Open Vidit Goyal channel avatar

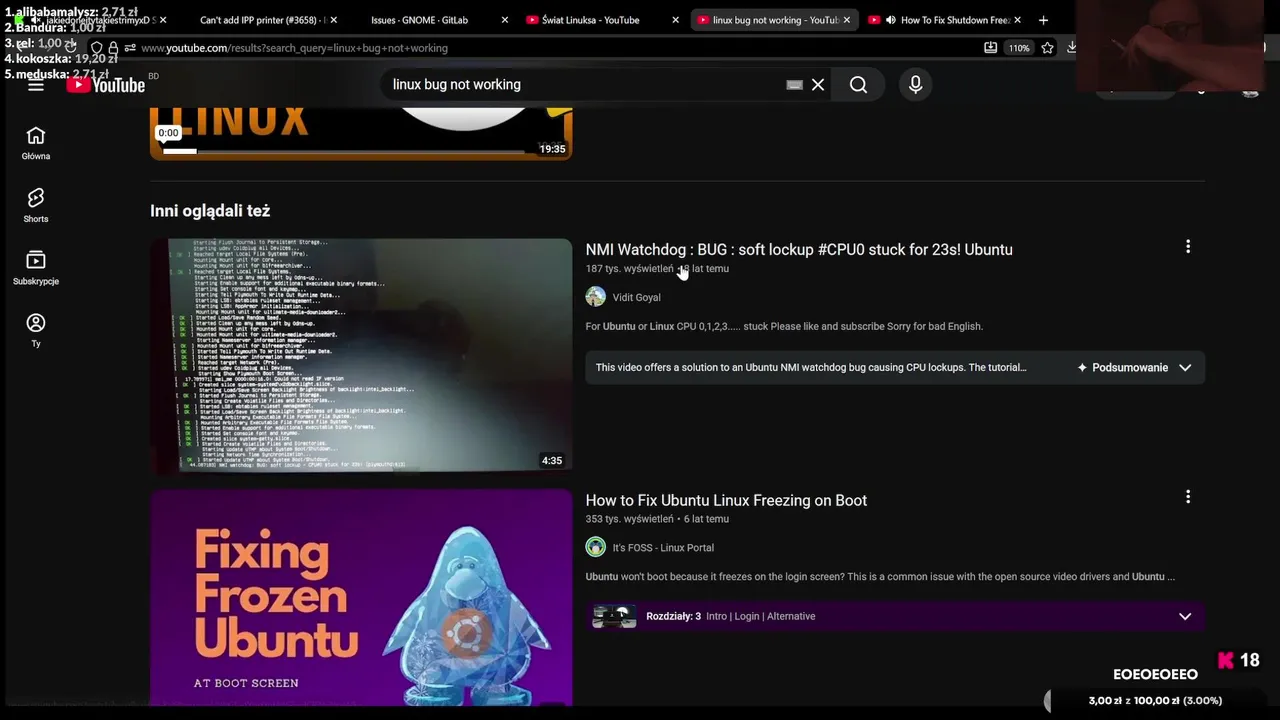tap(595, 297)
